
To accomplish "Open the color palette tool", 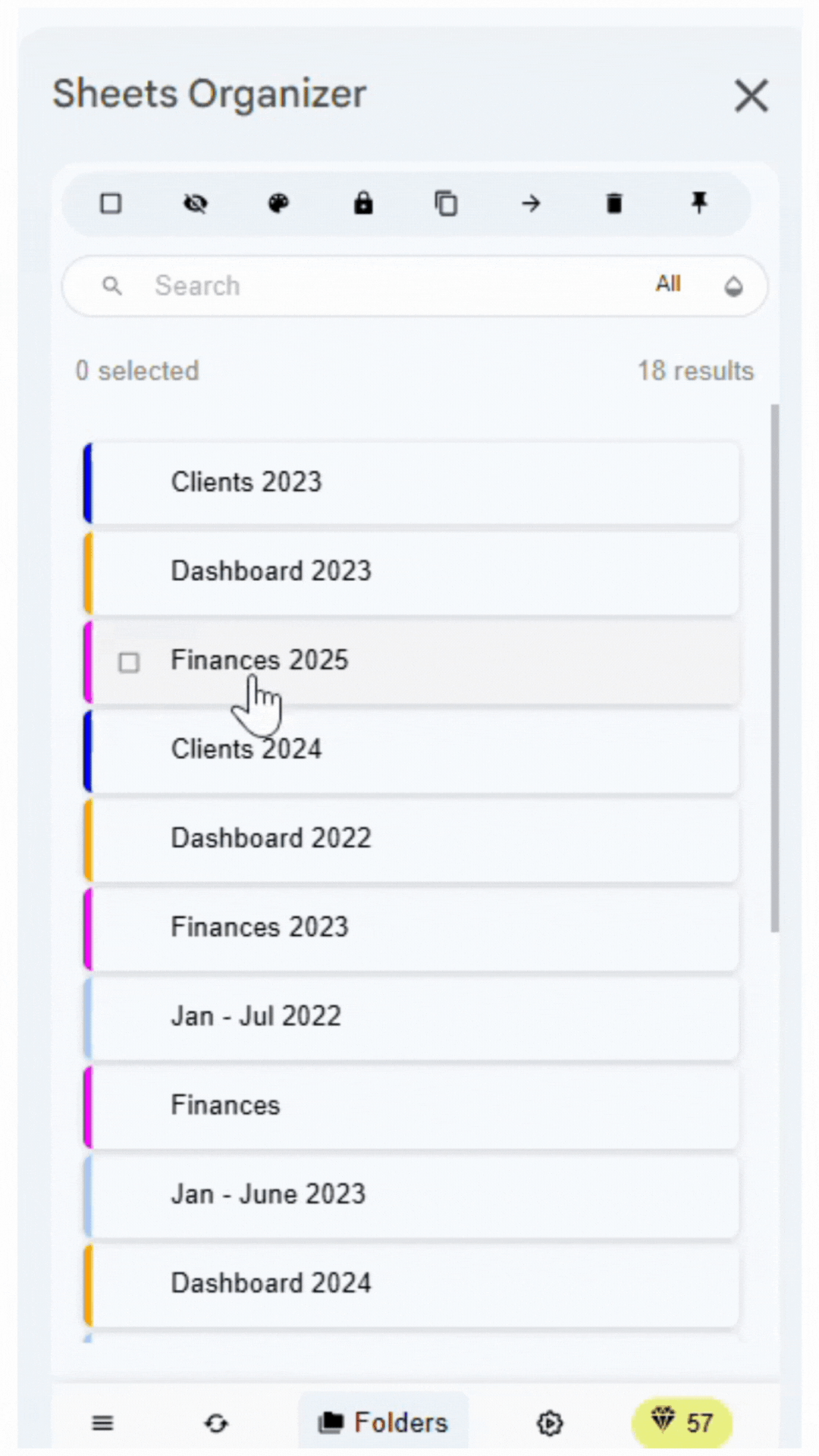I will coord(279,203).
